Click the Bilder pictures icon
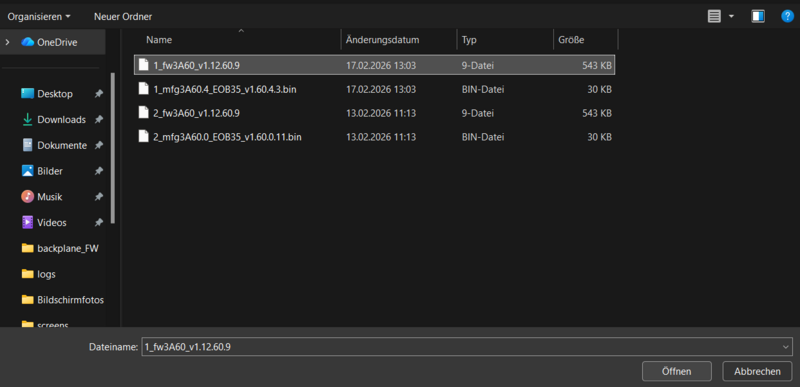The image size is (800, 387). point(28,171)
